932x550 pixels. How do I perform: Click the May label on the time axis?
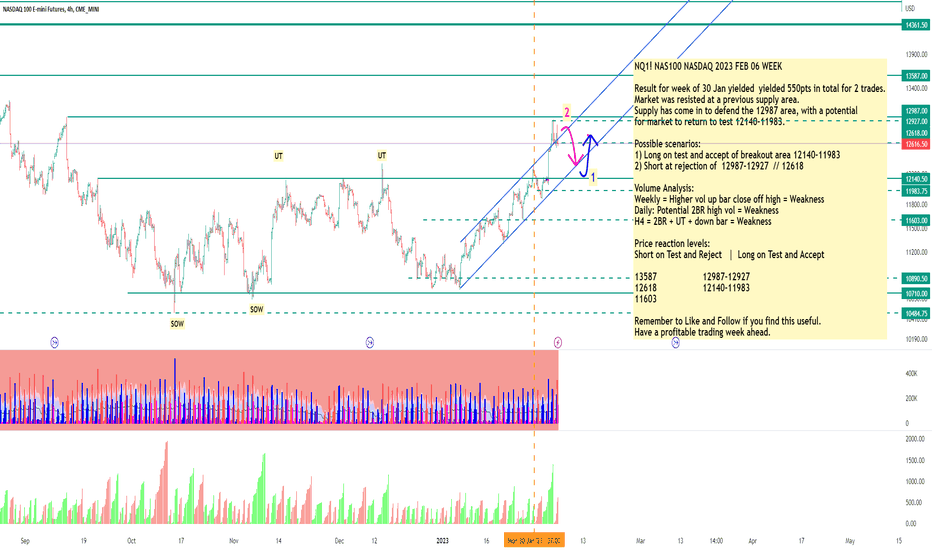(x=850, y=541)
